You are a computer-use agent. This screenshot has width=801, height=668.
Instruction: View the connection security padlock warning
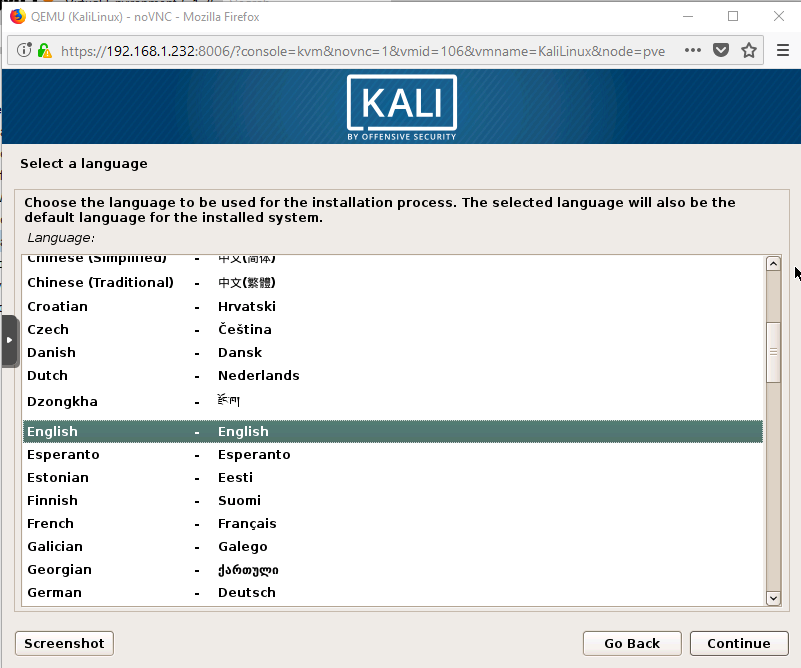point(44,50)
